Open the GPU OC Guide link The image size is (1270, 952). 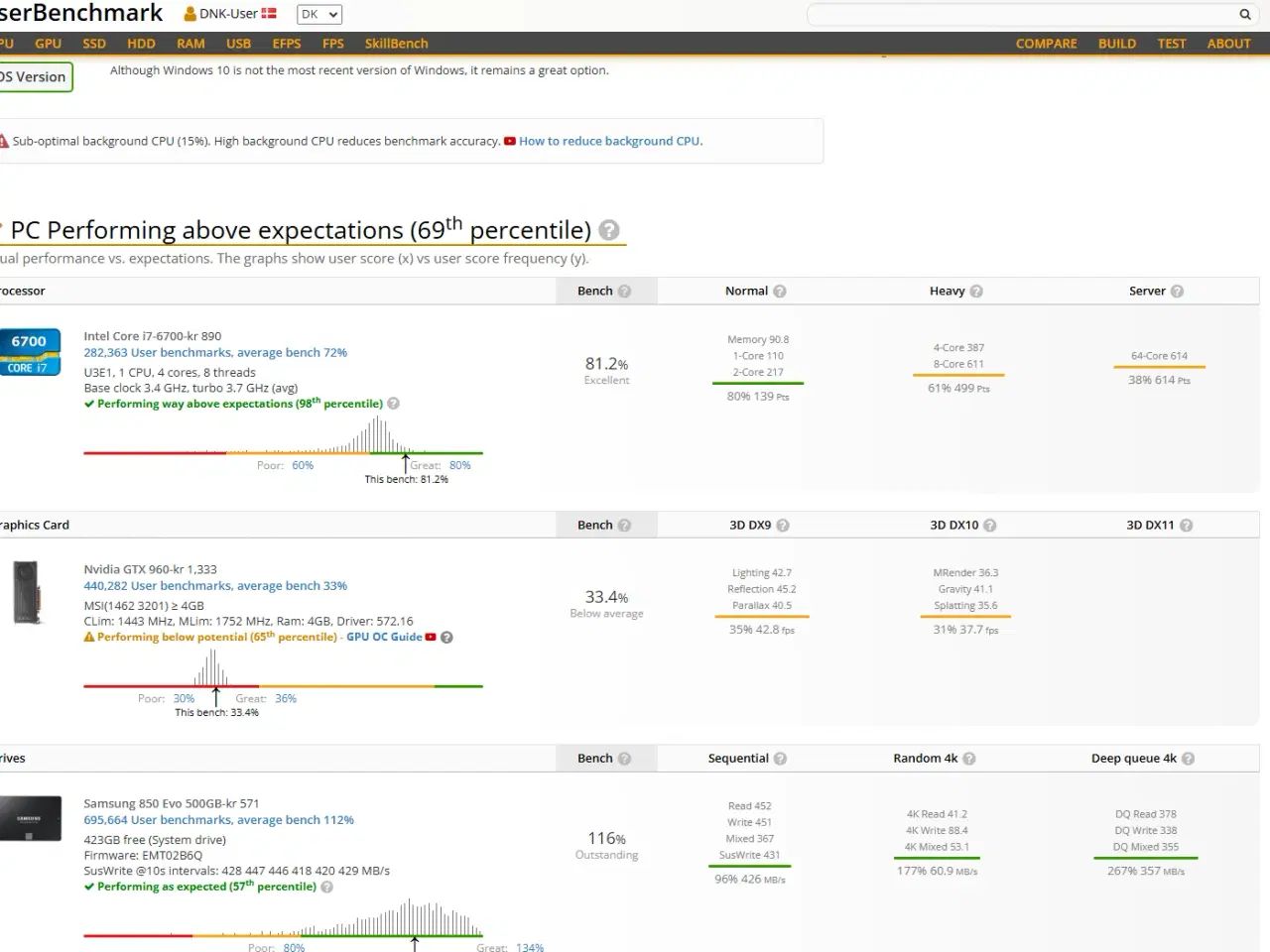point(384,637)
